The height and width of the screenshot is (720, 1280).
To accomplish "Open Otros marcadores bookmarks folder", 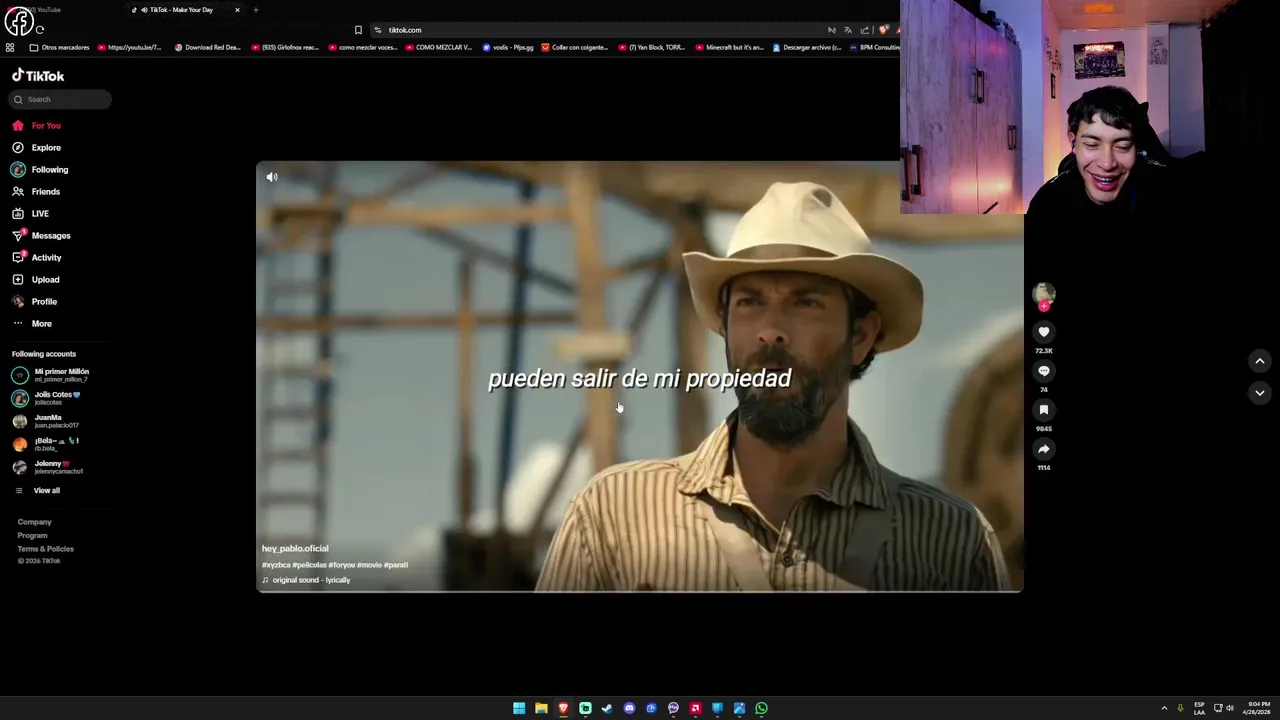I will [x=60, y=47].
